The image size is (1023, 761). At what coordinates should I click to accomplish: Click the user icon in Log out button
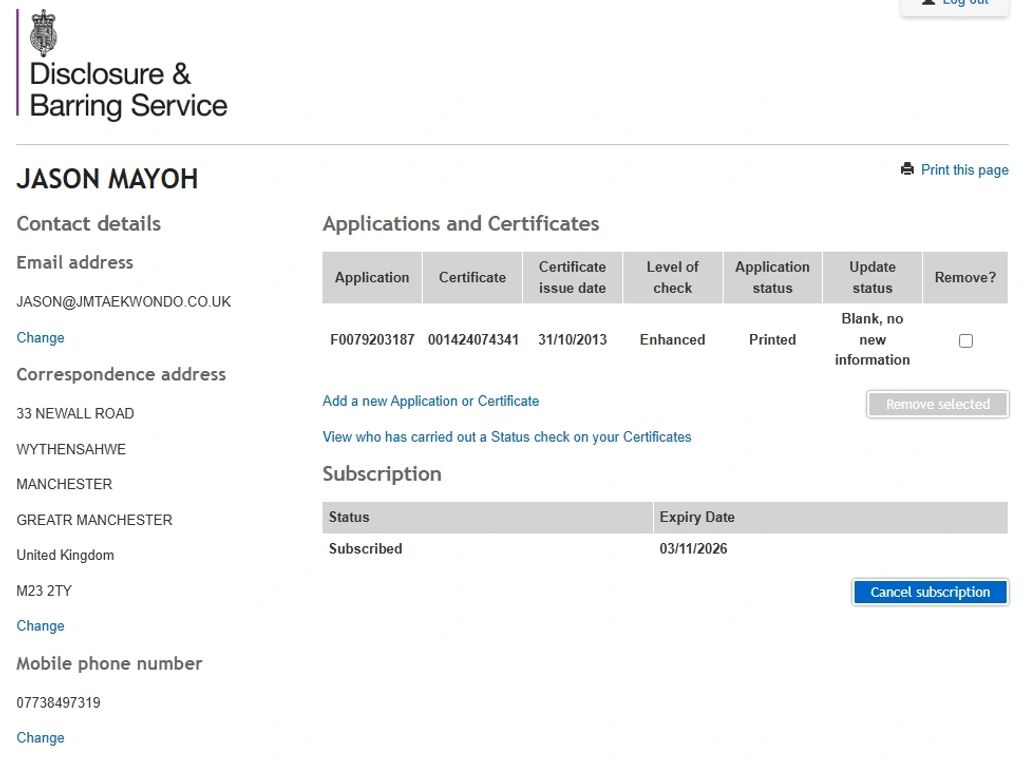(928, 3)
